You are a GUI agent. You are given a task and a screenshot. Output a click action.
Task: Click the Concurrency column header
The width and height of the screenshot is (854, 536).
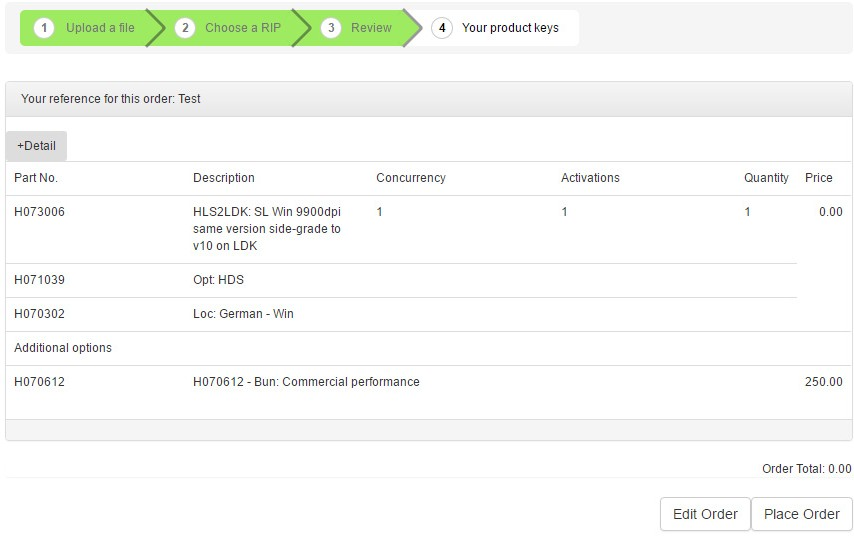click(411, 178)
